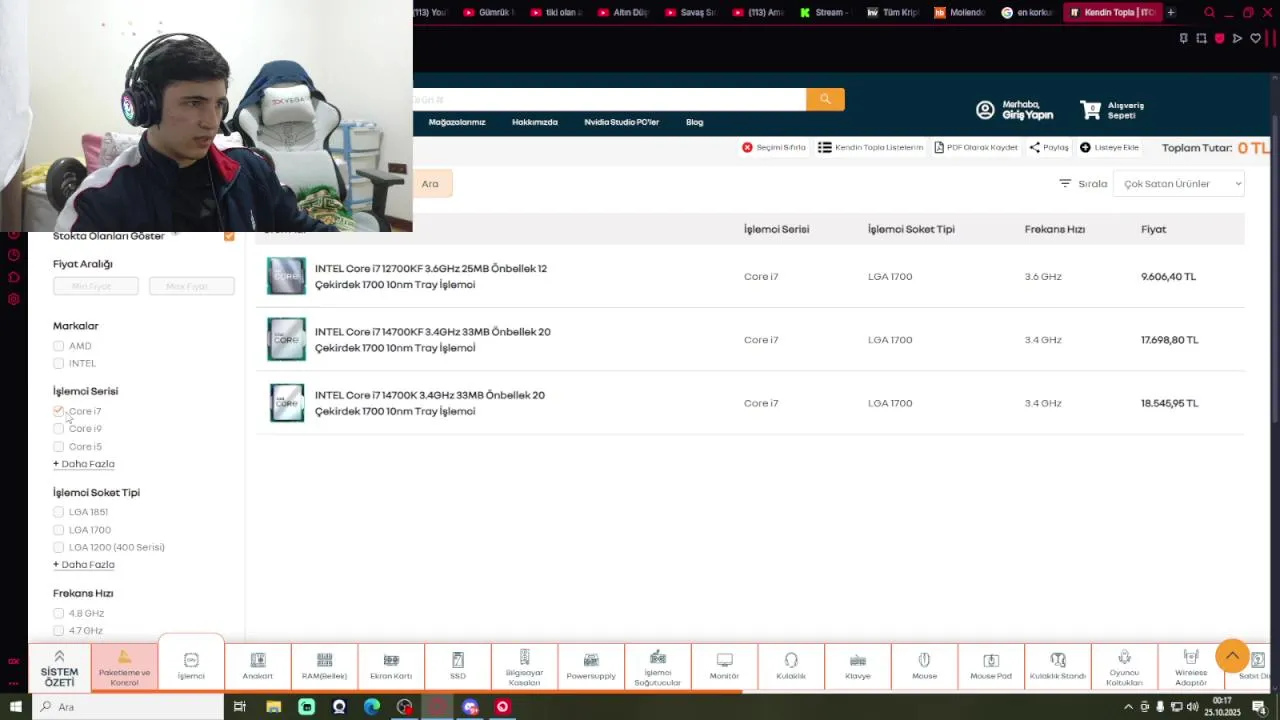Open the Mouse Pad category
This screenshot has height=720, width=1280.
[991, 666]
